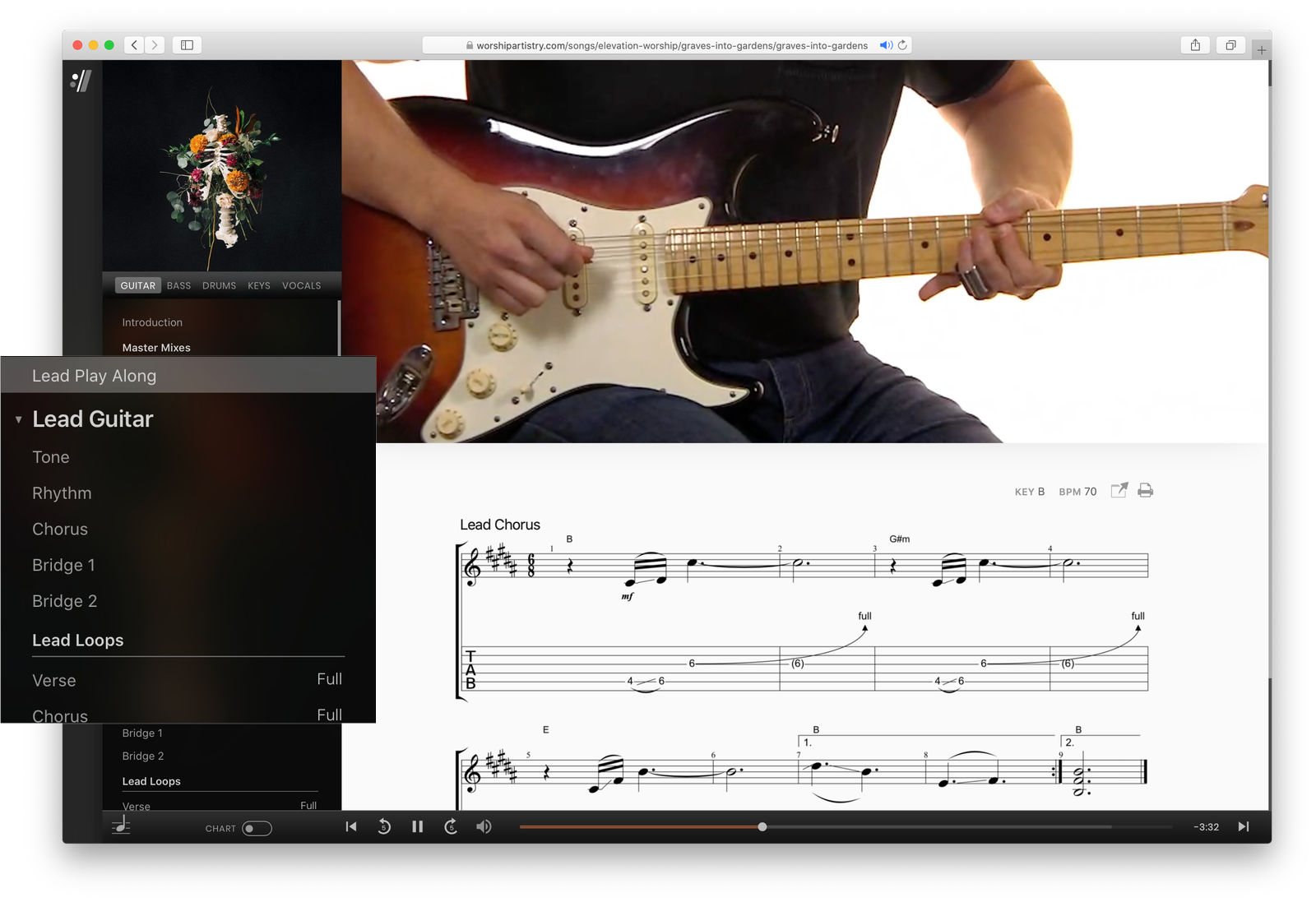1316x902 pixels.
Task: Select Lead Play Along item
Action: click(x=94, y=376)
